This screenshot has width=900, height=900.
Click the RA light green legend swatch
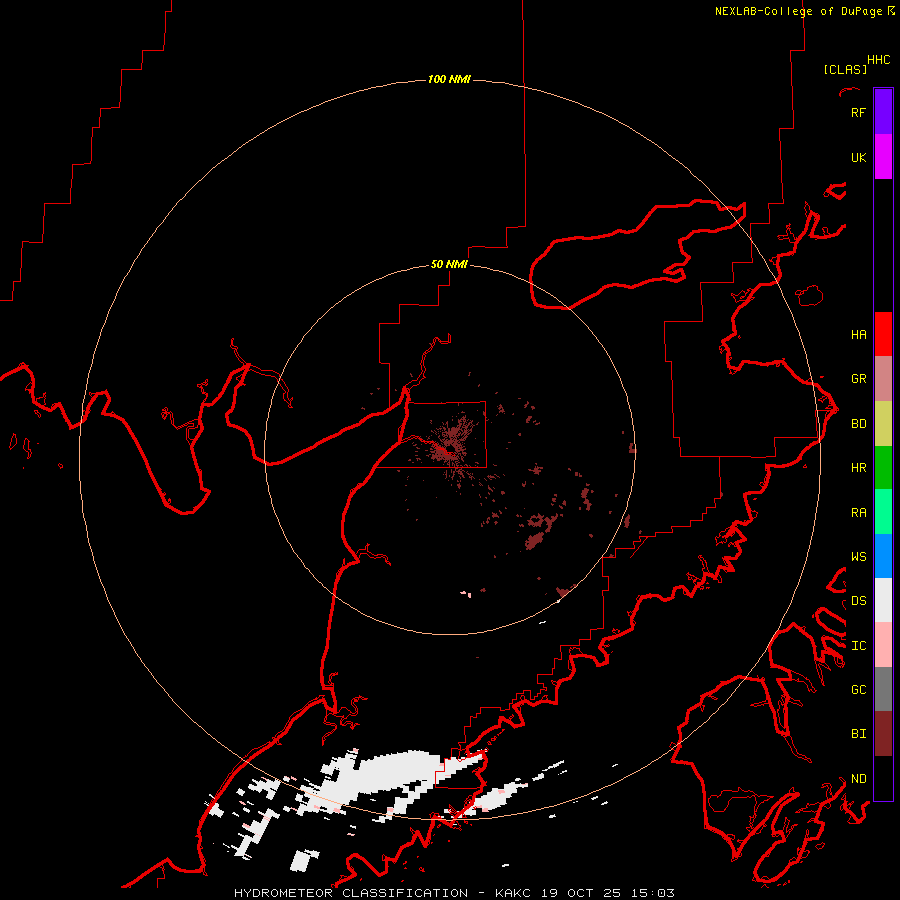pyautogui.click(x=883, y=512)
